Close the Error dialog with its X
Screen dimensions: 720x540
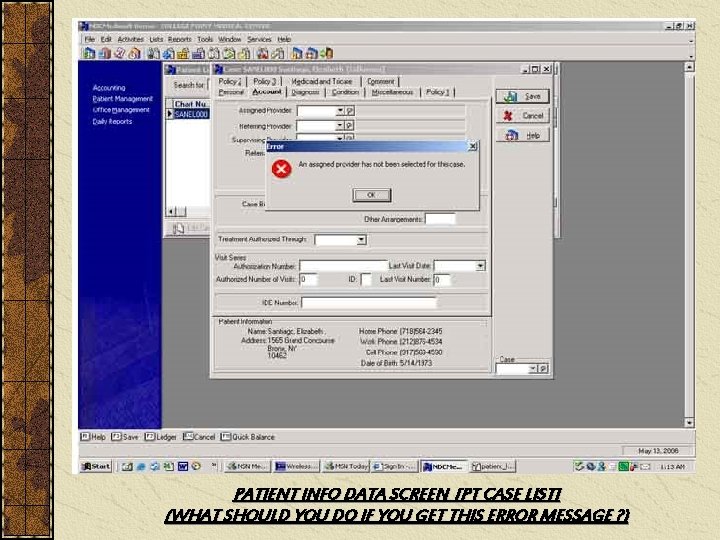[472, 146]
